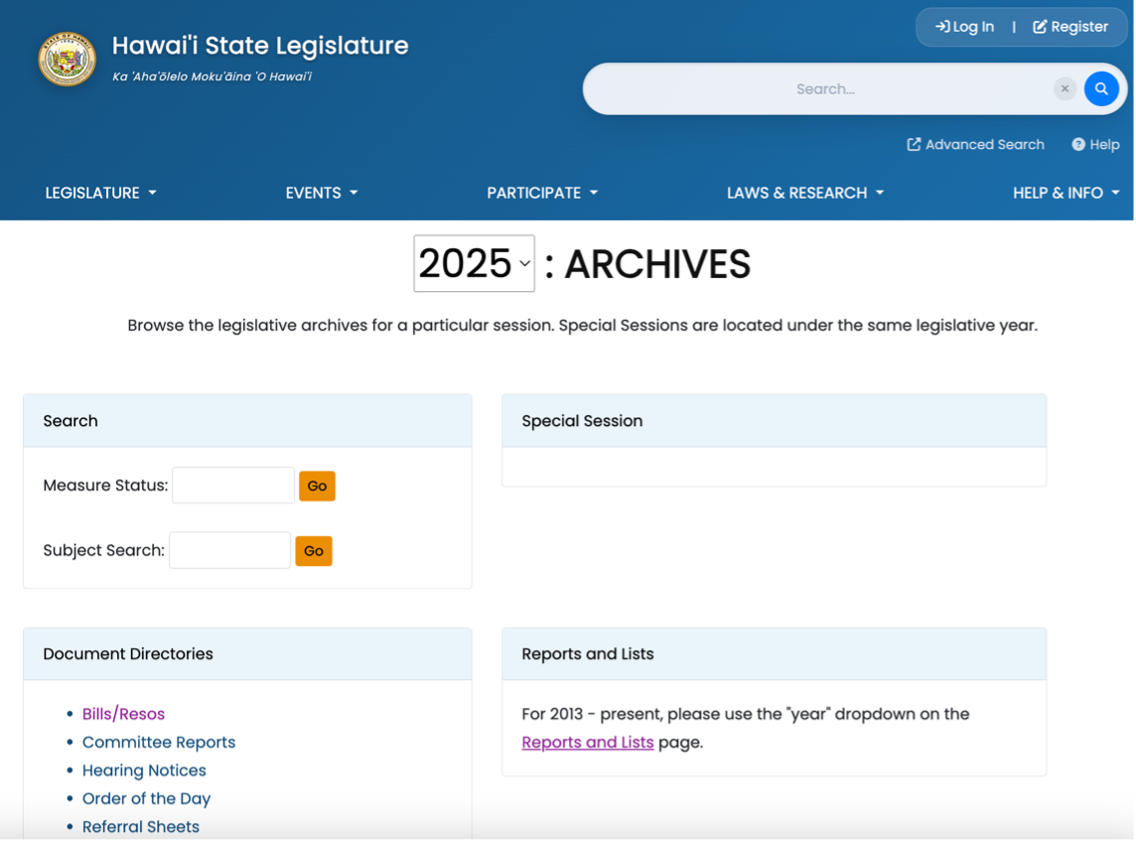The image size is (1136, 843).
Task: Open the Bills/Resos directory
Action: coord(123,714)
